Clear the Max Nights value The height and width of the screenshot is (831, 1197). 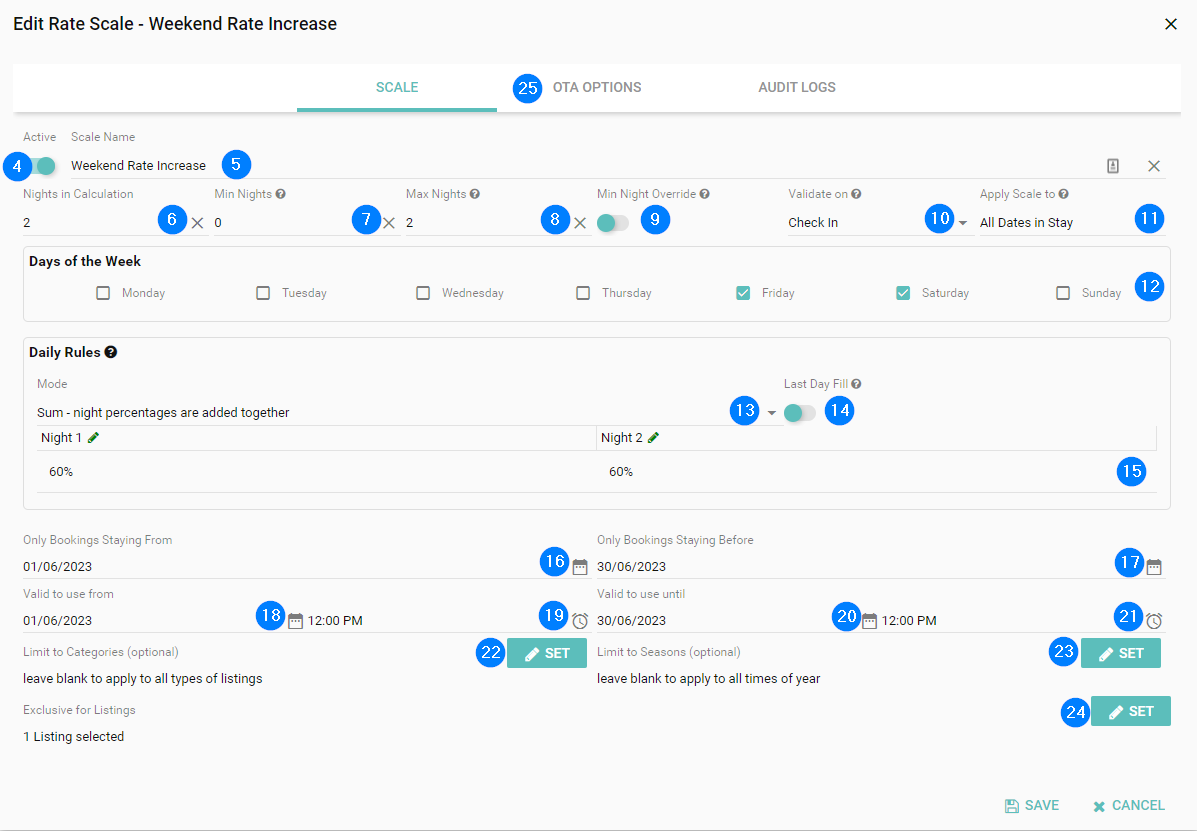580,223
